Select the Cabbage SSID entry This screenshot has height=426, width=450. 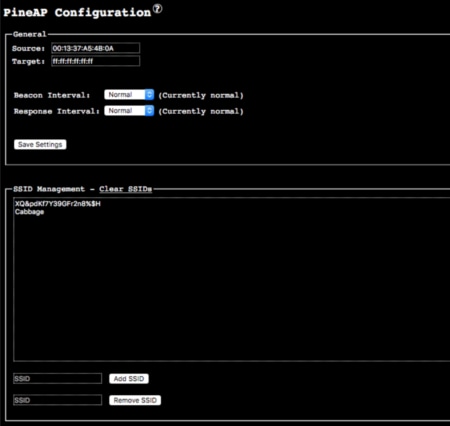[29, 212]
